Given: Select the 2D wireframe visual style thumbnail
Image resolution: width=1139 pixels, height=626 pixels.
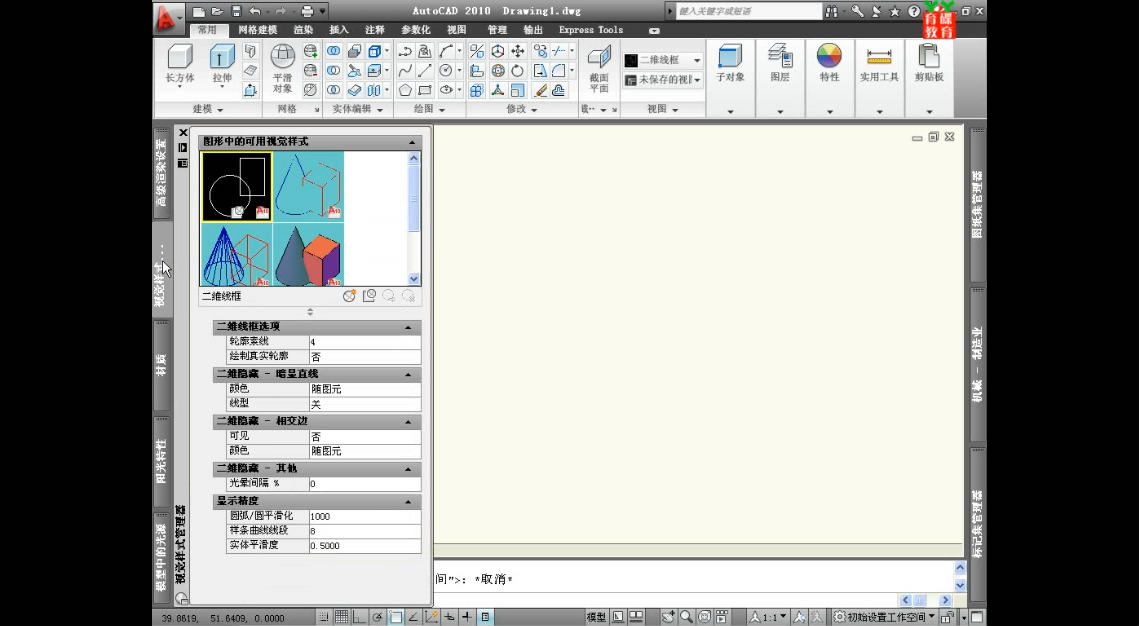Looking at the screenshot, I should point(237,186).
